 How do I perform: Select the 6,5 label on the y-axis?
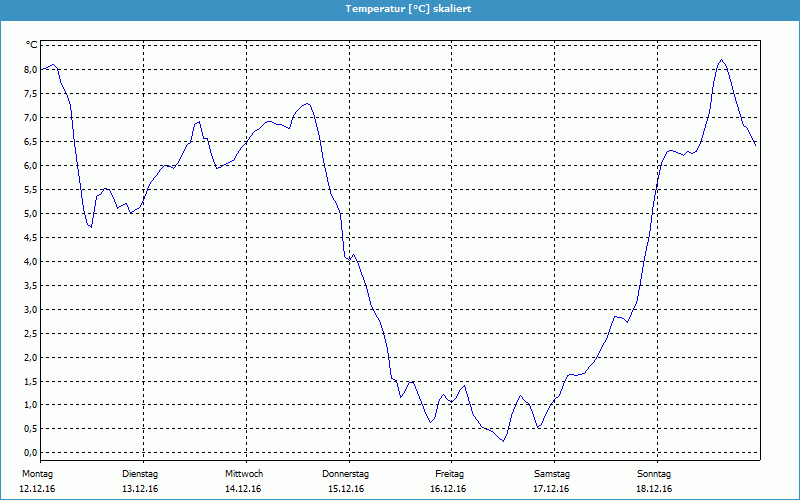(30, 142)
